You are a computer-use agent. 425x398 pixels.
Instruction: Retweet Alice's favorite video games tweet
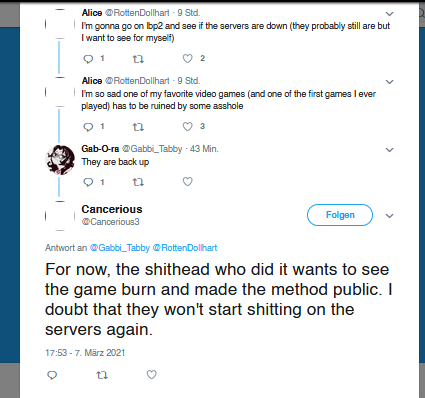point(138,127)
